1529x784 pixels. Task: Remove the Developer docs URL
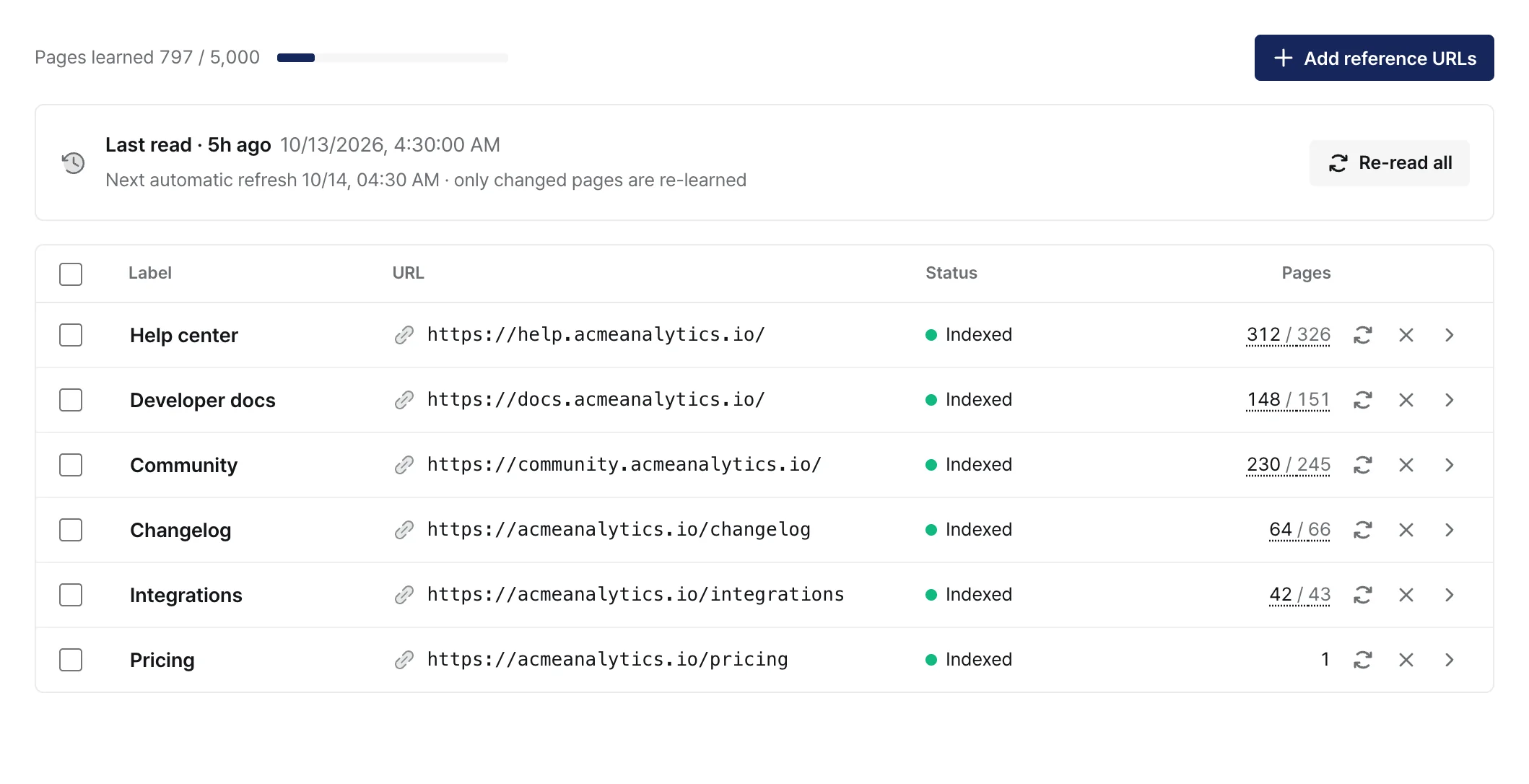1406,400
